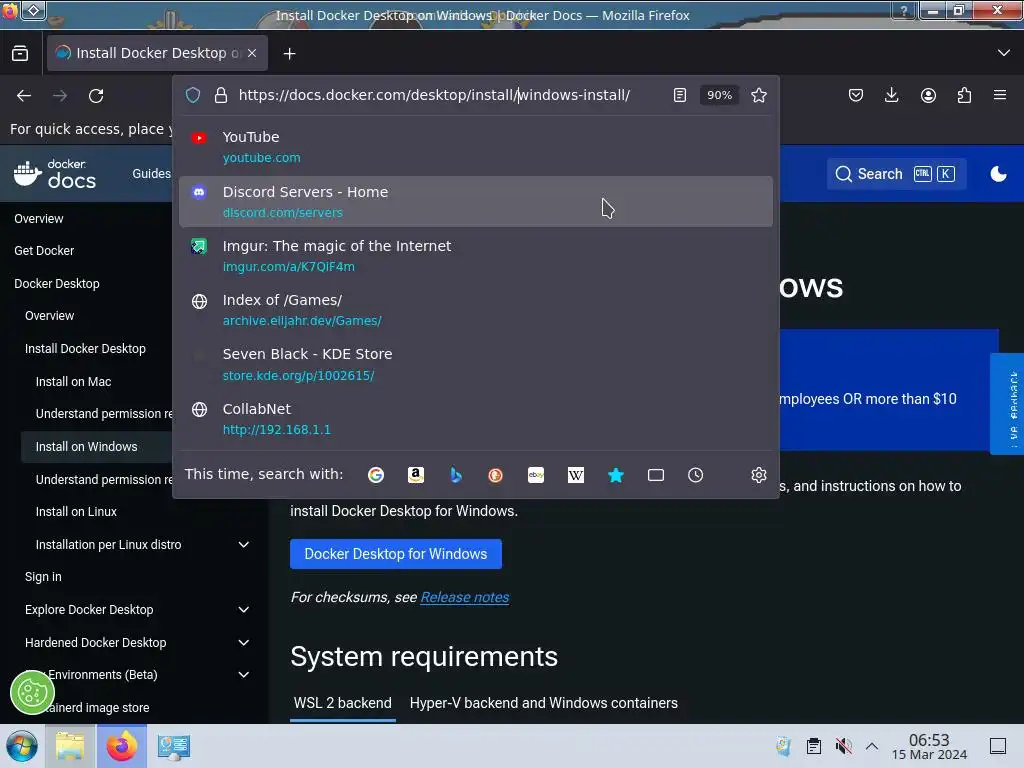Viewport: 1024px width, 768px height.
Task: Select the YouTube suggestion
Action: (475, 147)
